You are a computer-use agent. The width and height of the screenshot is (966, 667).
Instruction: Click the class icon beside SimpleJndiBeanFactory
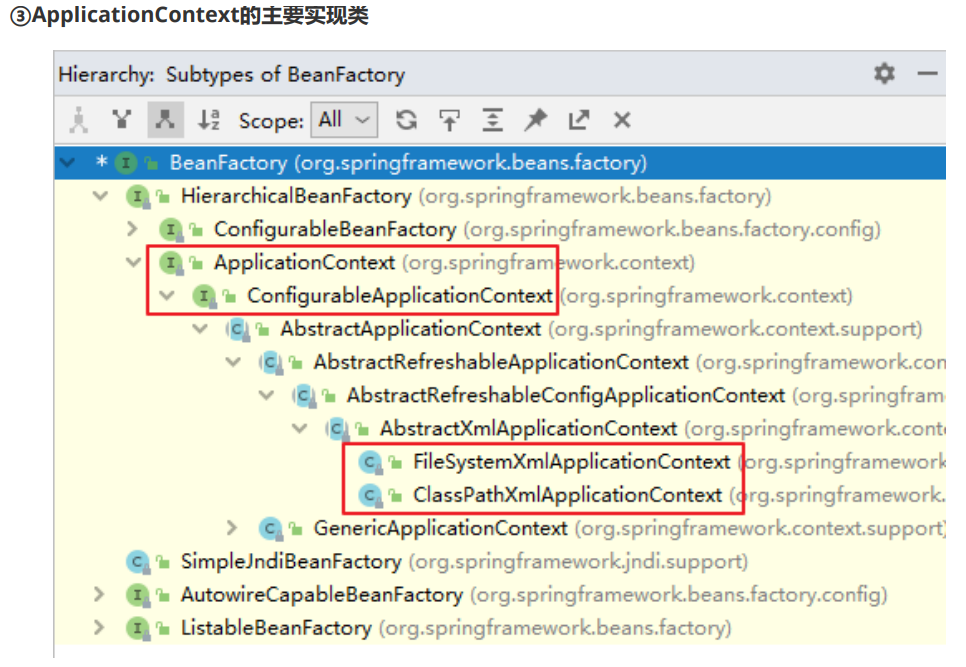pyautogui.click(x=137, y=562)
